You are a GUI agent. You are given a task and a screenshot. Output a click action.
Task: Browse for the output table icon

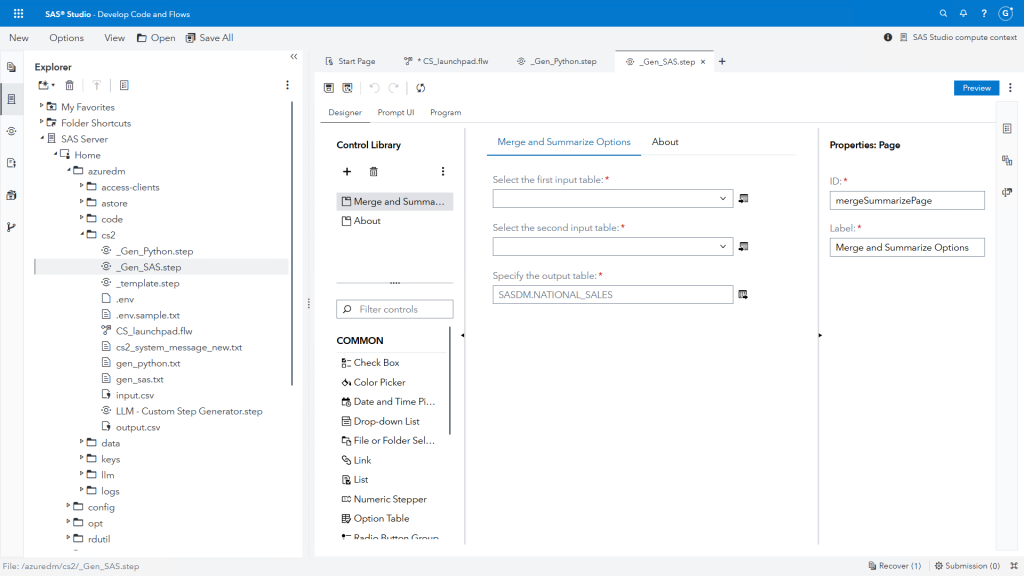click(743, 294)
